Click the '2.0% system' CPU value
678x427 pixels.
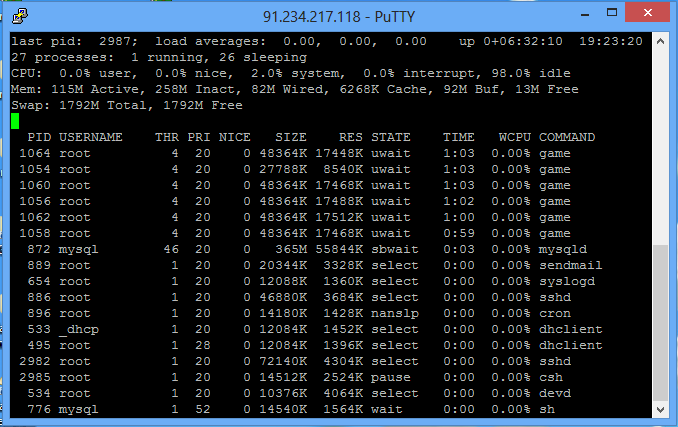[x=298, y=73]
